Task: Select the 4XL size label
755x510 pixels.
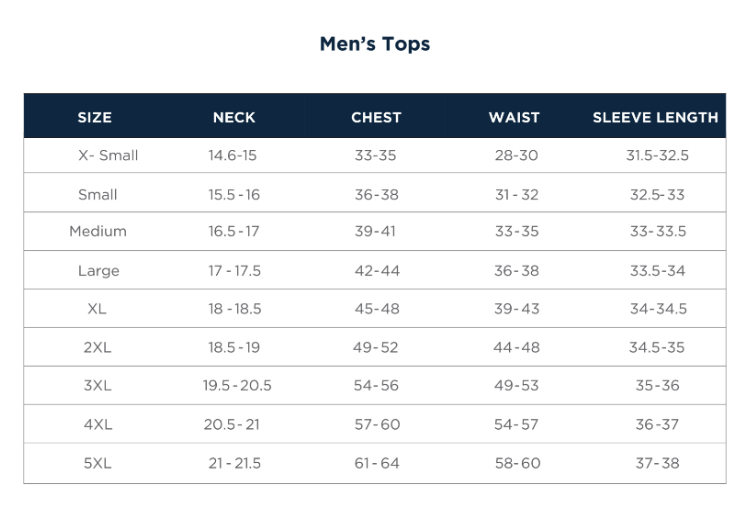Action: tap(98, 425)
